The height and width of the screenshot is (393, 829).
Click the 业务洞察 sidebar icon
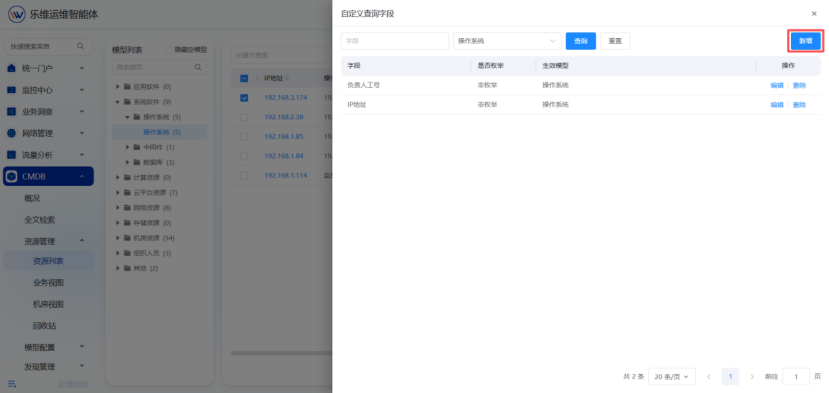pos(12,112)
